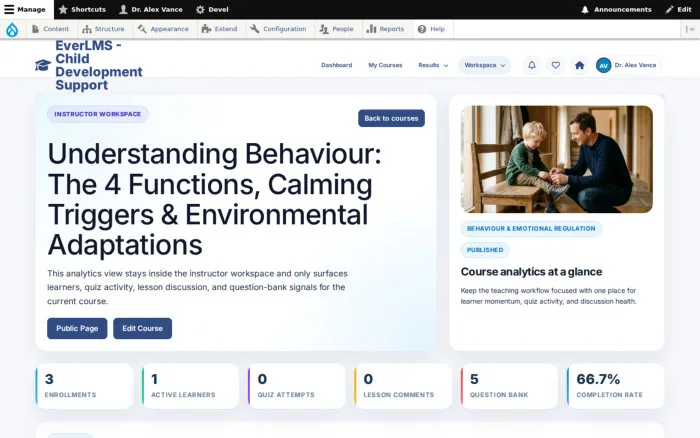Open the Shortcuts star item
The height and width of the screenshot is (438, 700).
(x=82, y=9)
